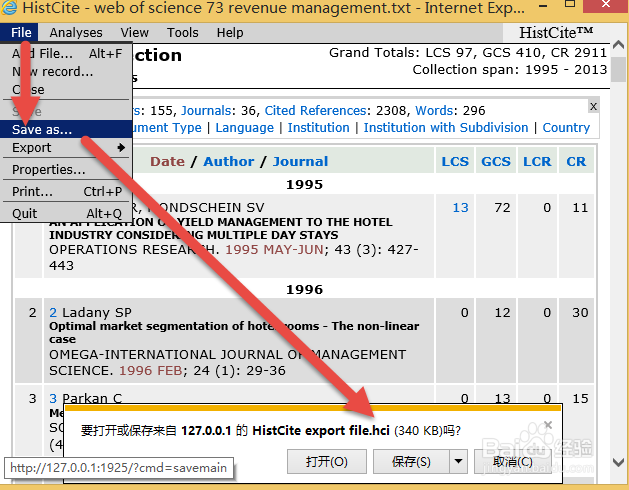
Task: Click the 1995 year heading
Action: point(304,184)
